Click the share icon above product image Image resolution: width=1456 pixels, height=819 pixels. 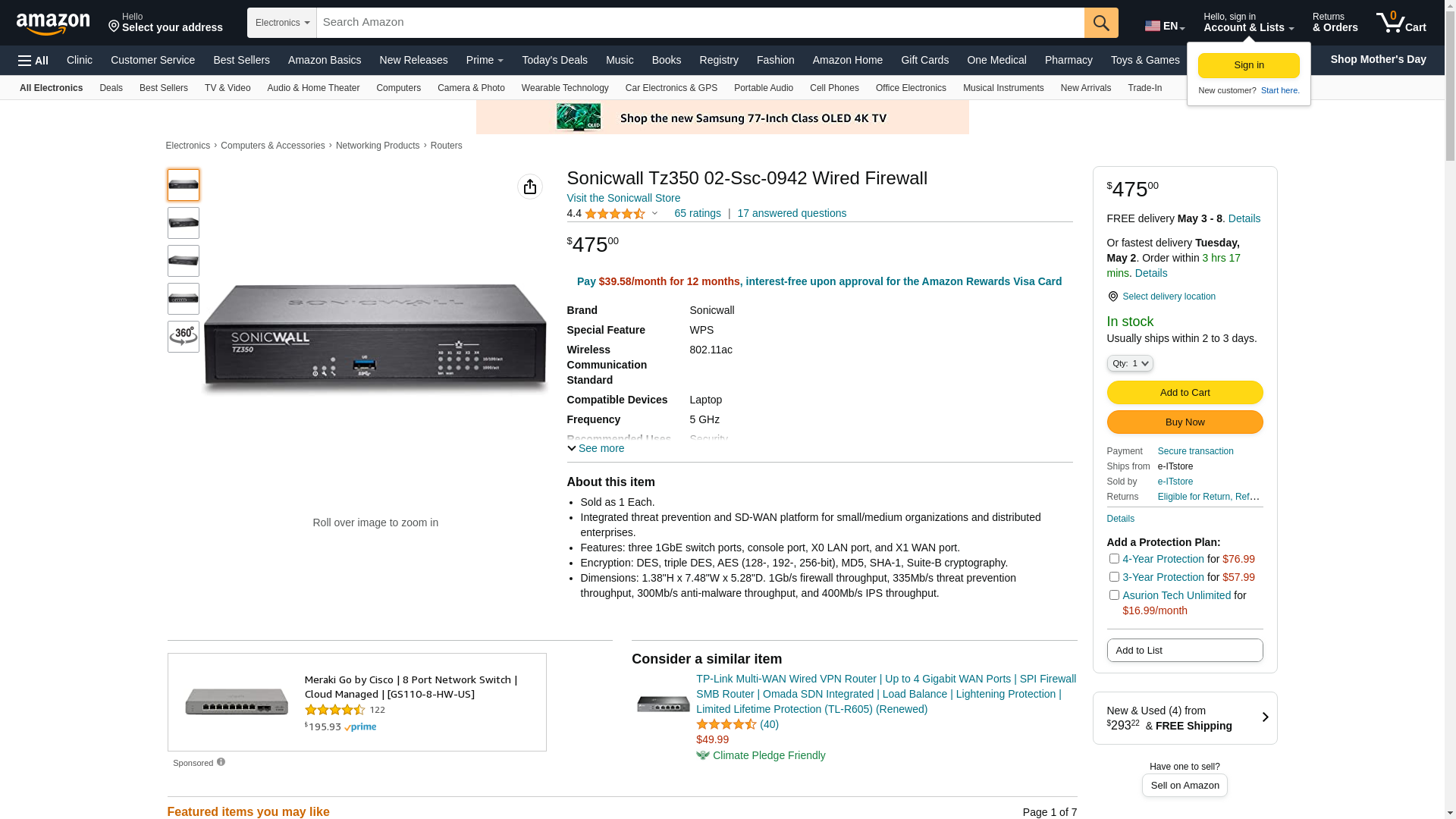(x=529, y=187)
